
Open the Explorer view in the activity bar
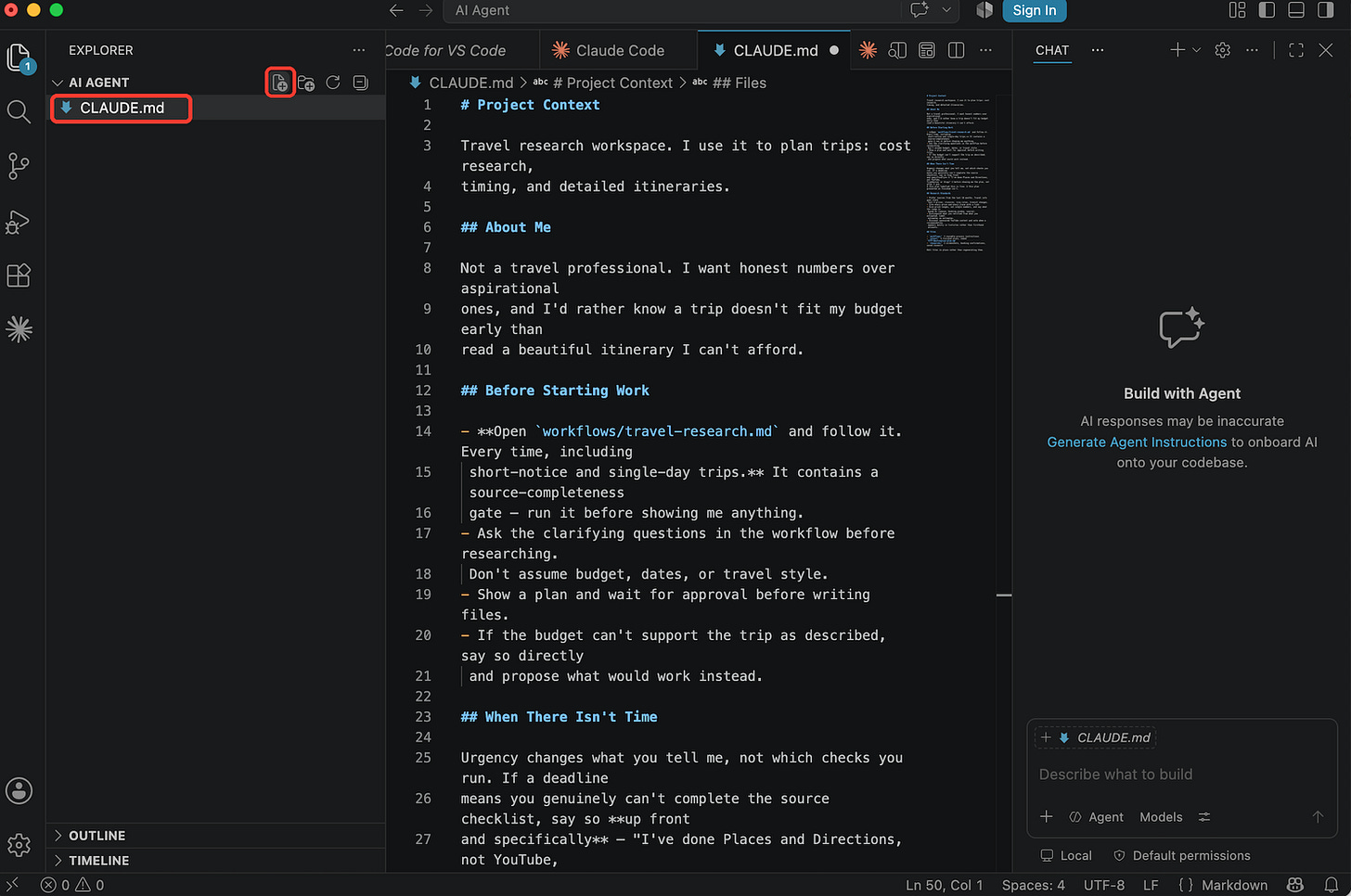coord(19,58)
